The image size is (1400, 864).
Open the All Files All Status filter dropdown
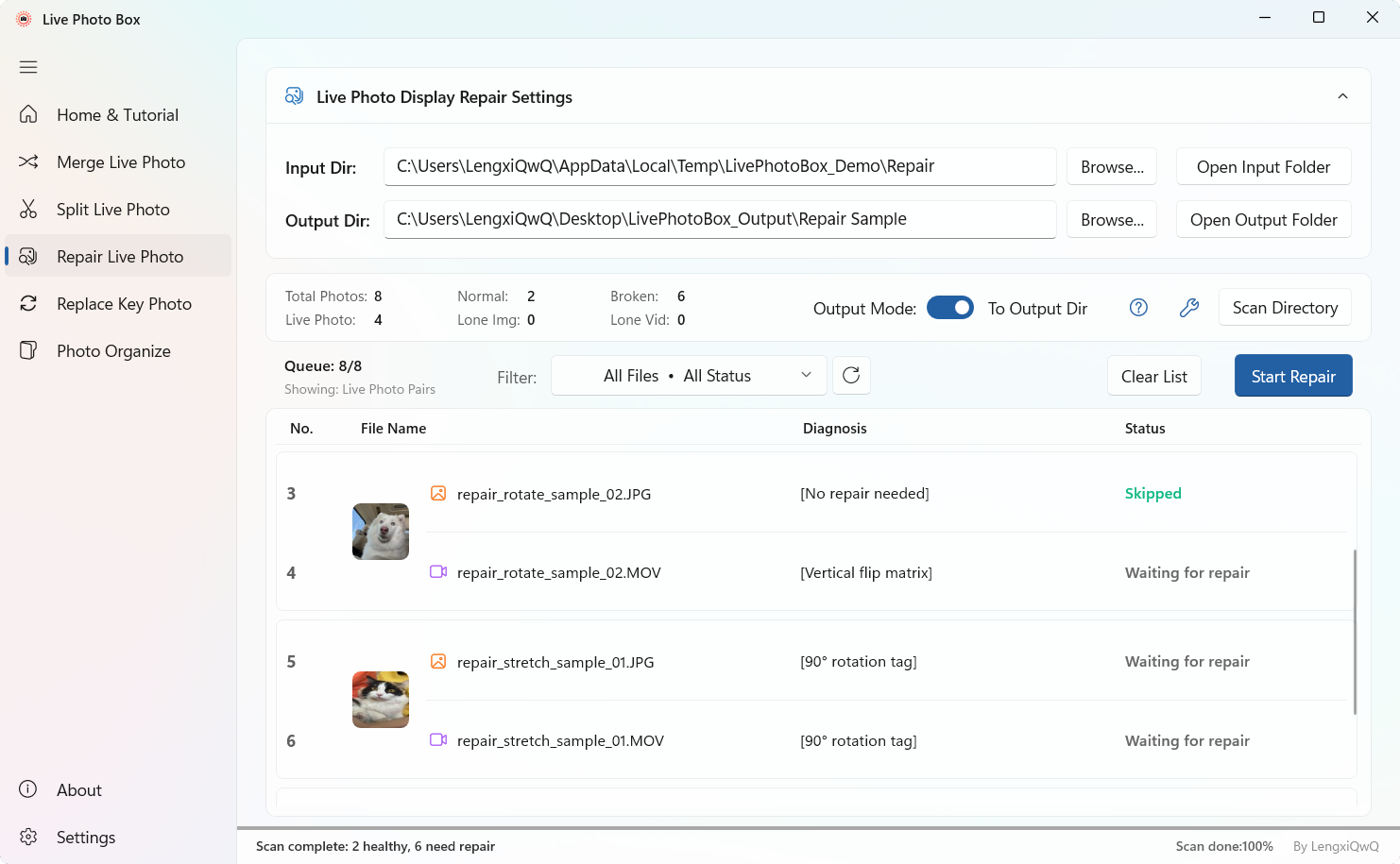click(x=690, y=375)
